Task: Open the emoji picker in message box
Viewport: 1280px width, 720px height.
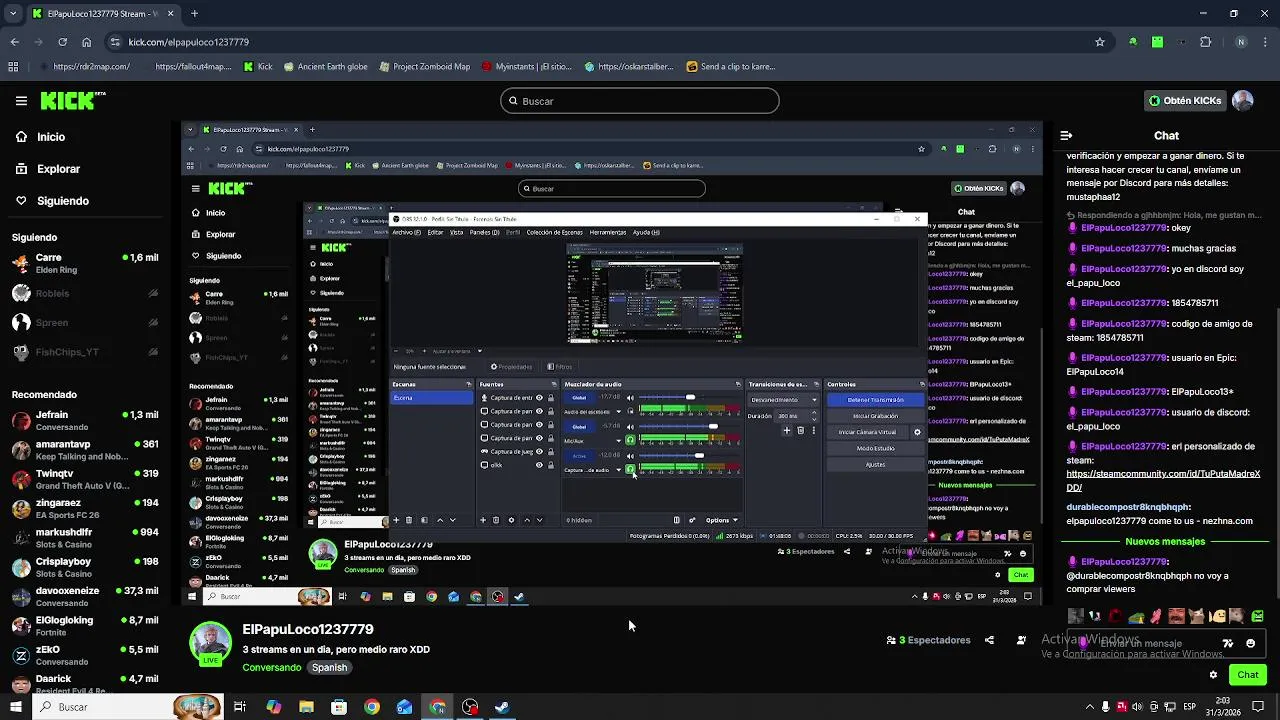Action: [x=1250, y=644]
